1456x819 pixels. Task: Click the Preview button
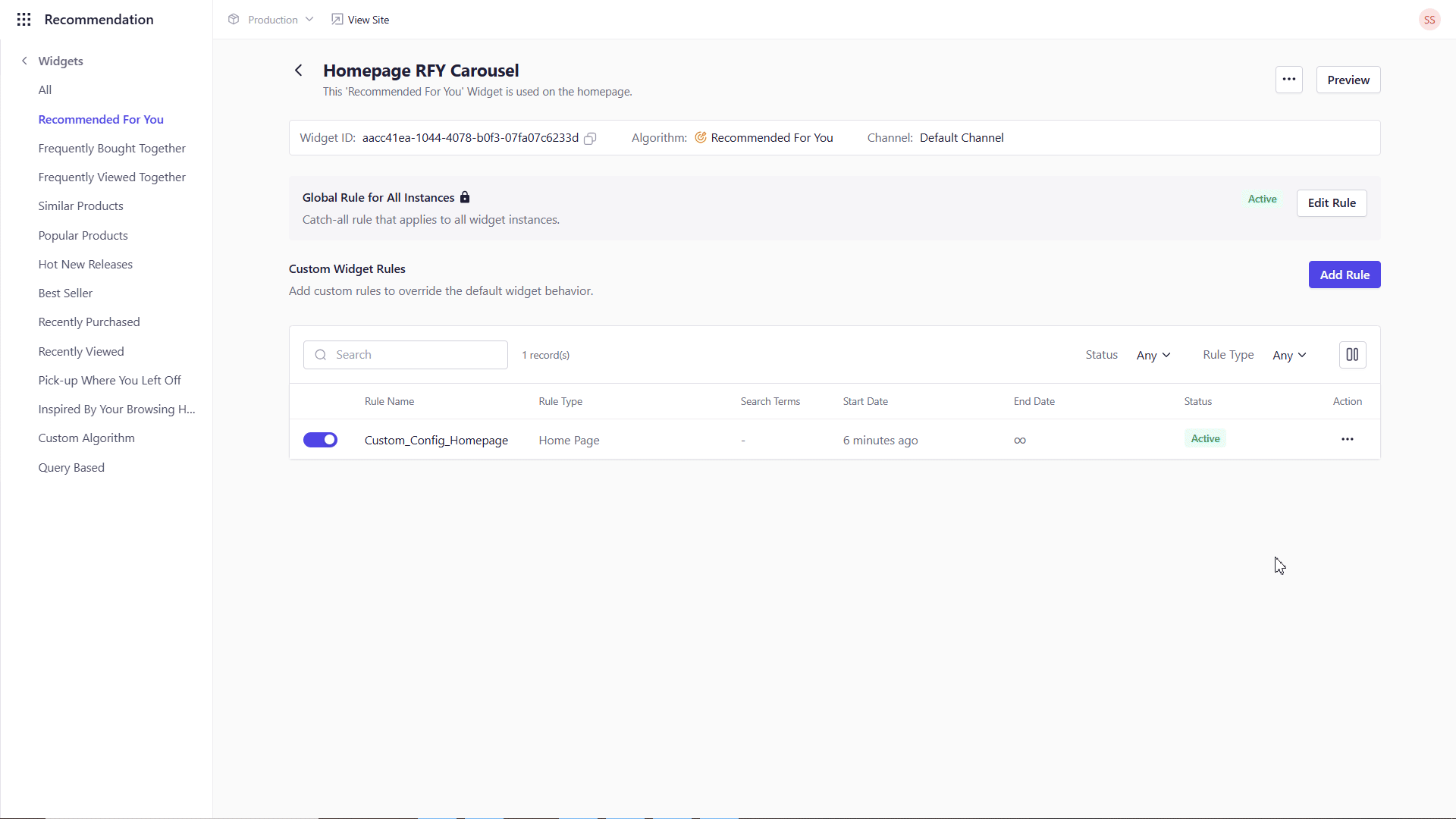point(1348,80)
